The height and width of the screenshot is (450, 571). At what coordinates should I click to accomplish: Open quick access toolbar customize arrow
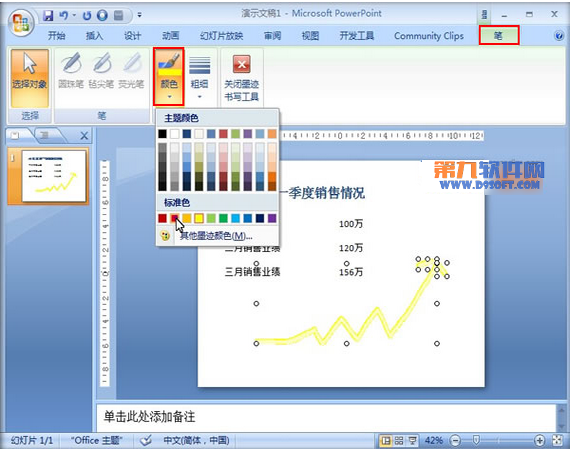tap(139, 15)
